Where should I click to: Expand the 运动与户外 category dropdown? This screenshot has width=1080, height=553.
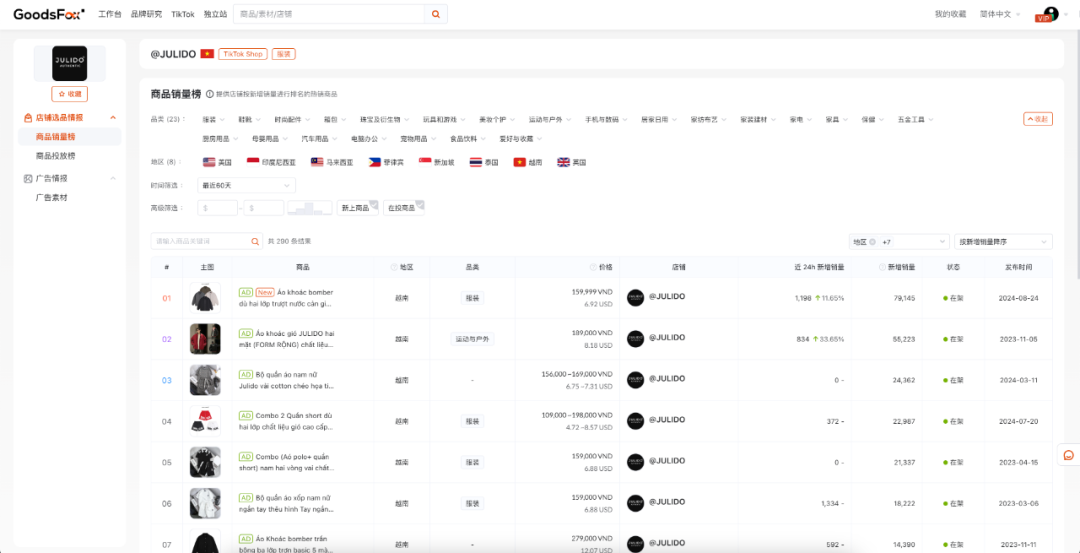[x=550, y=119]
